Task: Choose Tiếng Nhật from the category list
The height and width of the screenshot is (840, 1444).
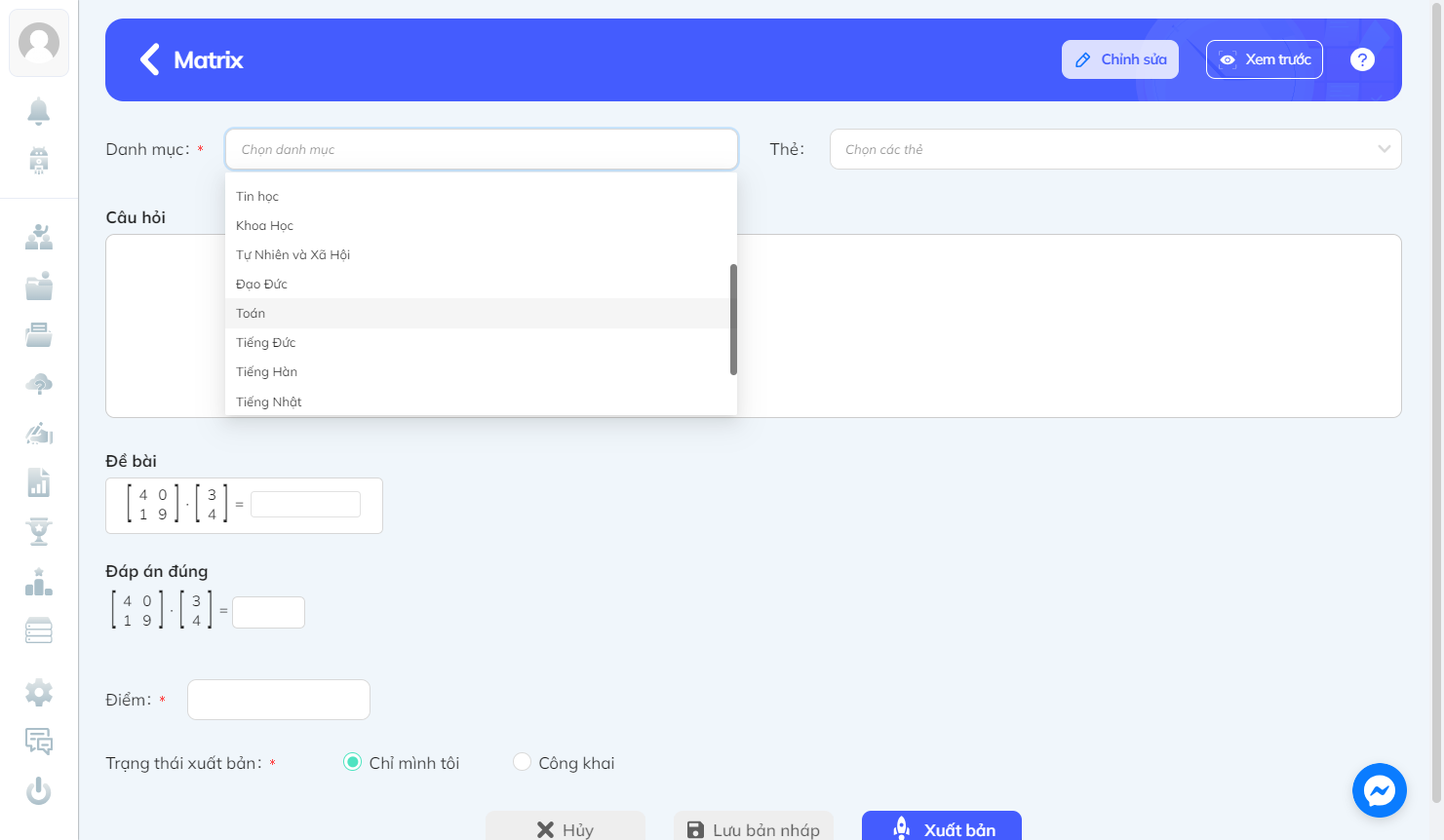Action: (478, 401)
